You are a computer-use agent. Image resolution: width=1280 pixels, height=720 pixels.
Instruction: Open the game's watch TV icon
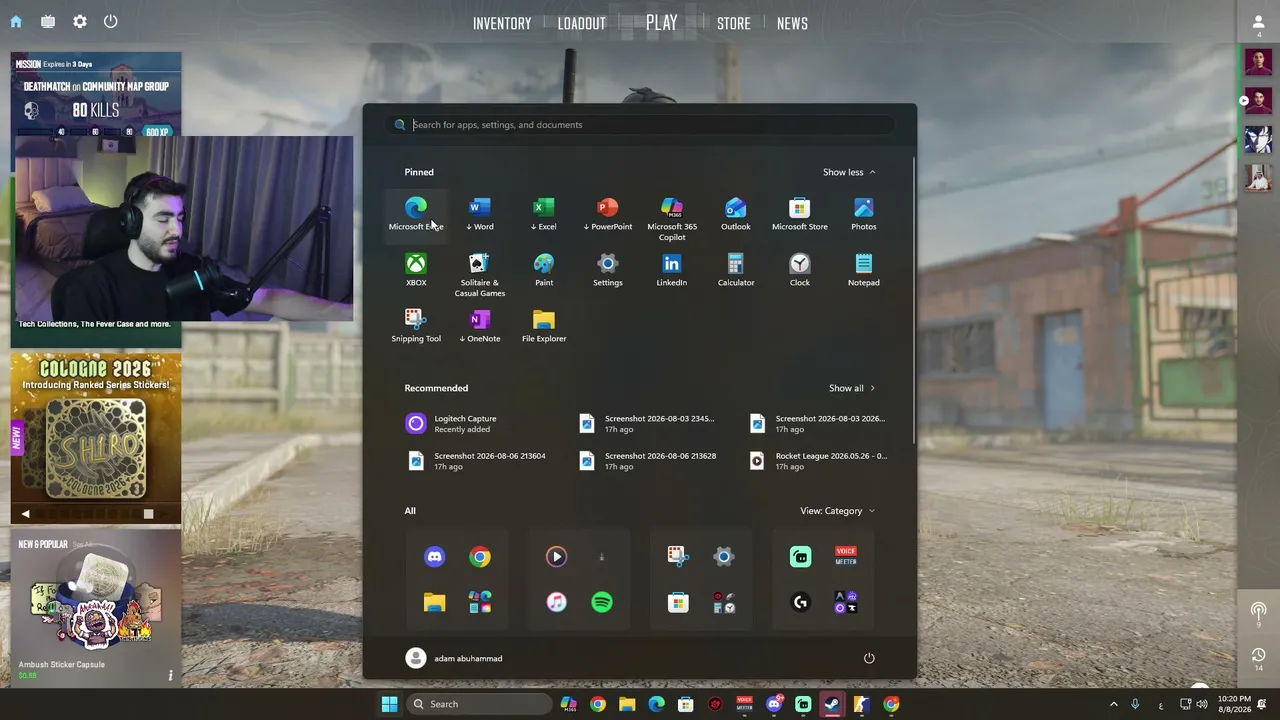coord(48,21)
